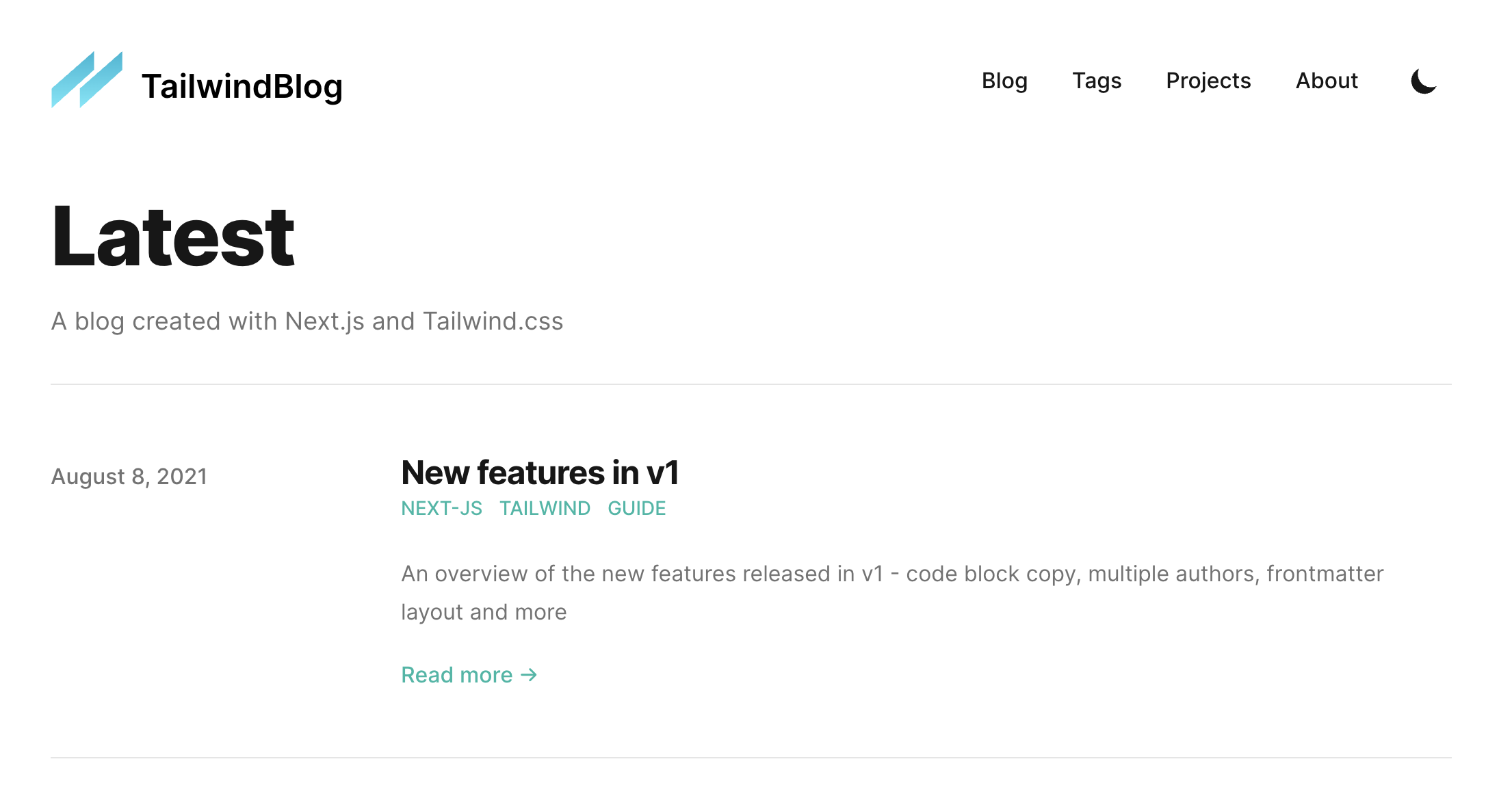Viewport: 1512px width, 796px height.
Task: Click the arrow beside Read more
Action: pos(529,675)
